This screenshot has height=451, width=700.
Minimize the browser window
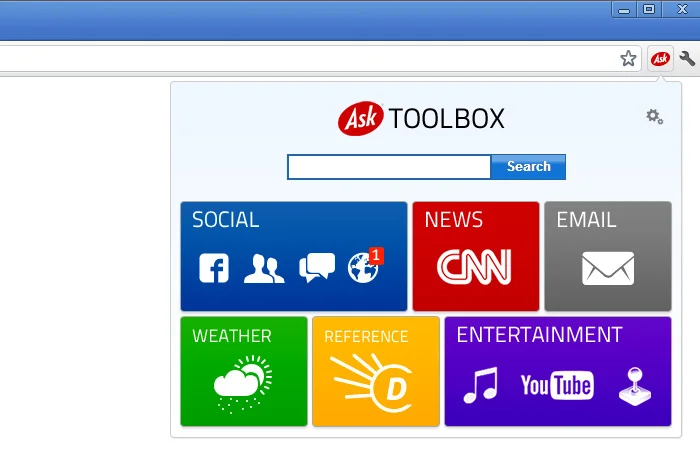[624, 9]
